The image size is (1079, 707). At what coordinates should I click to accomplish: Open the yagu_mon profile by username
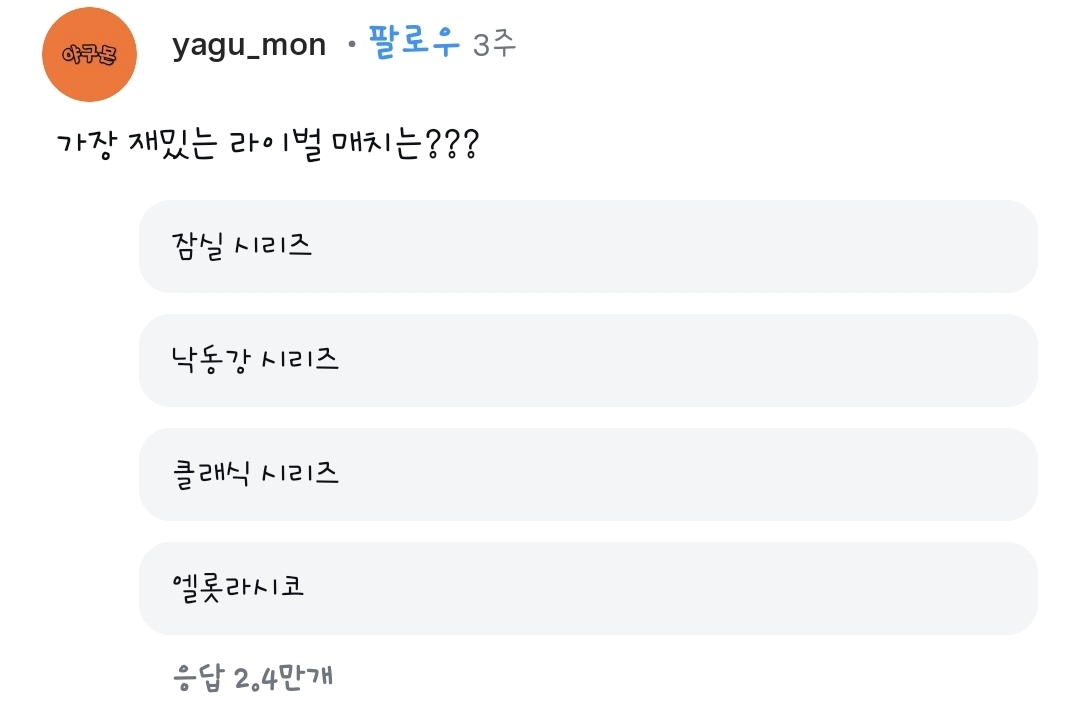point(249,45)
